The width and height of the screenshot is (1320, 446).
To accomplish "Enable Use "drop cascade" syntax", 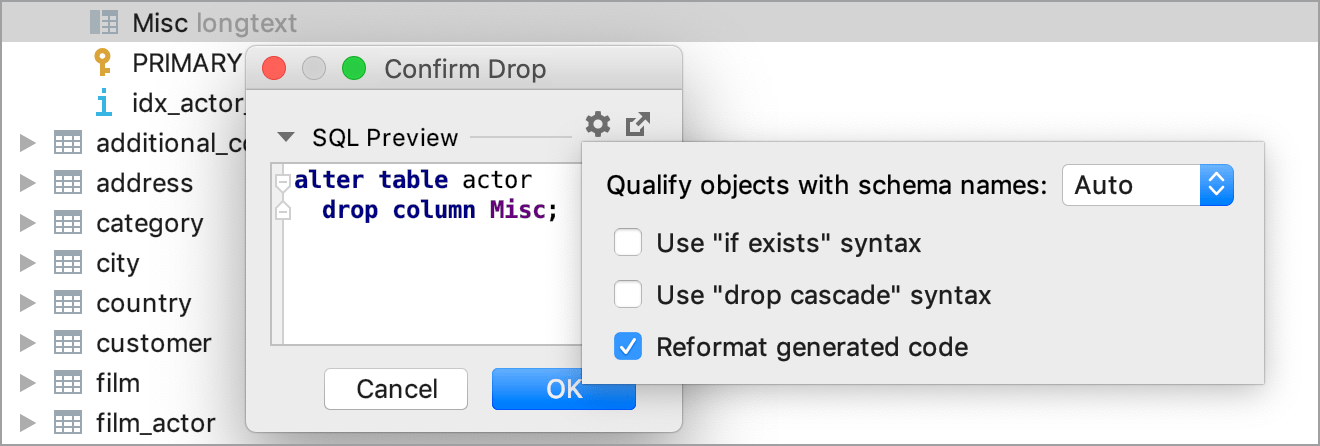I will [x=628, y=295].
